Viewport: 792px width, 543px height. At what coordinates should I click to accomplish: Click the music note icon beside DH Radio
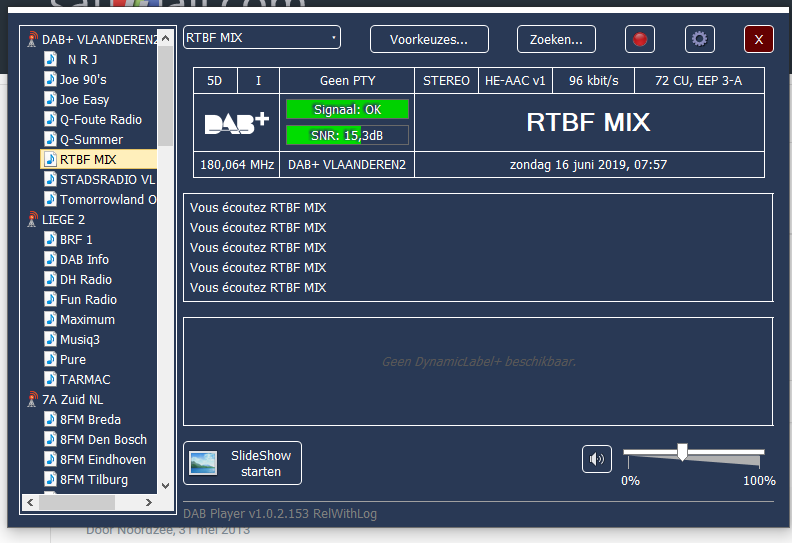click(51, 279)
